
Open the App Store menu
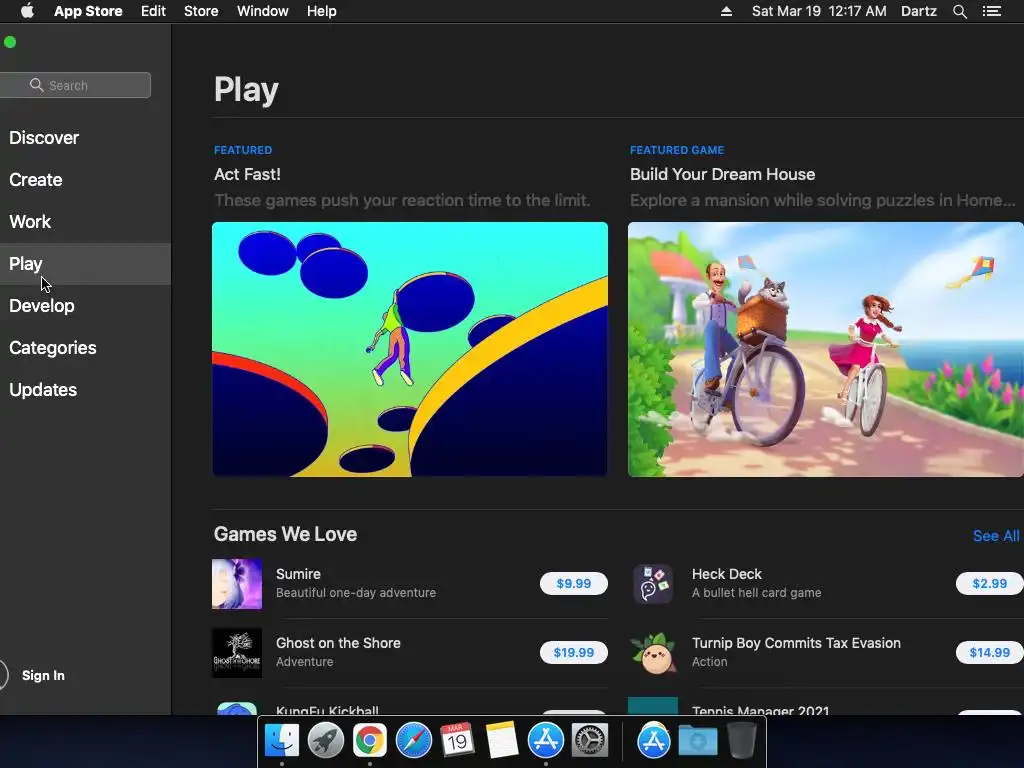pyautogui.click(x=88, y=11)
